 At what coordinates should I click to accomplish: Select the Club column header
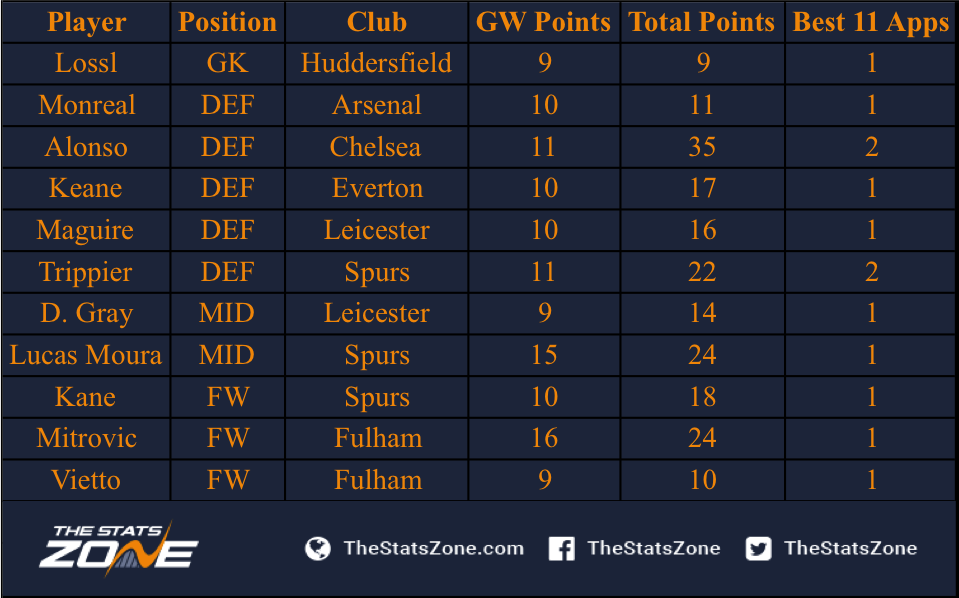coord(377,22)
